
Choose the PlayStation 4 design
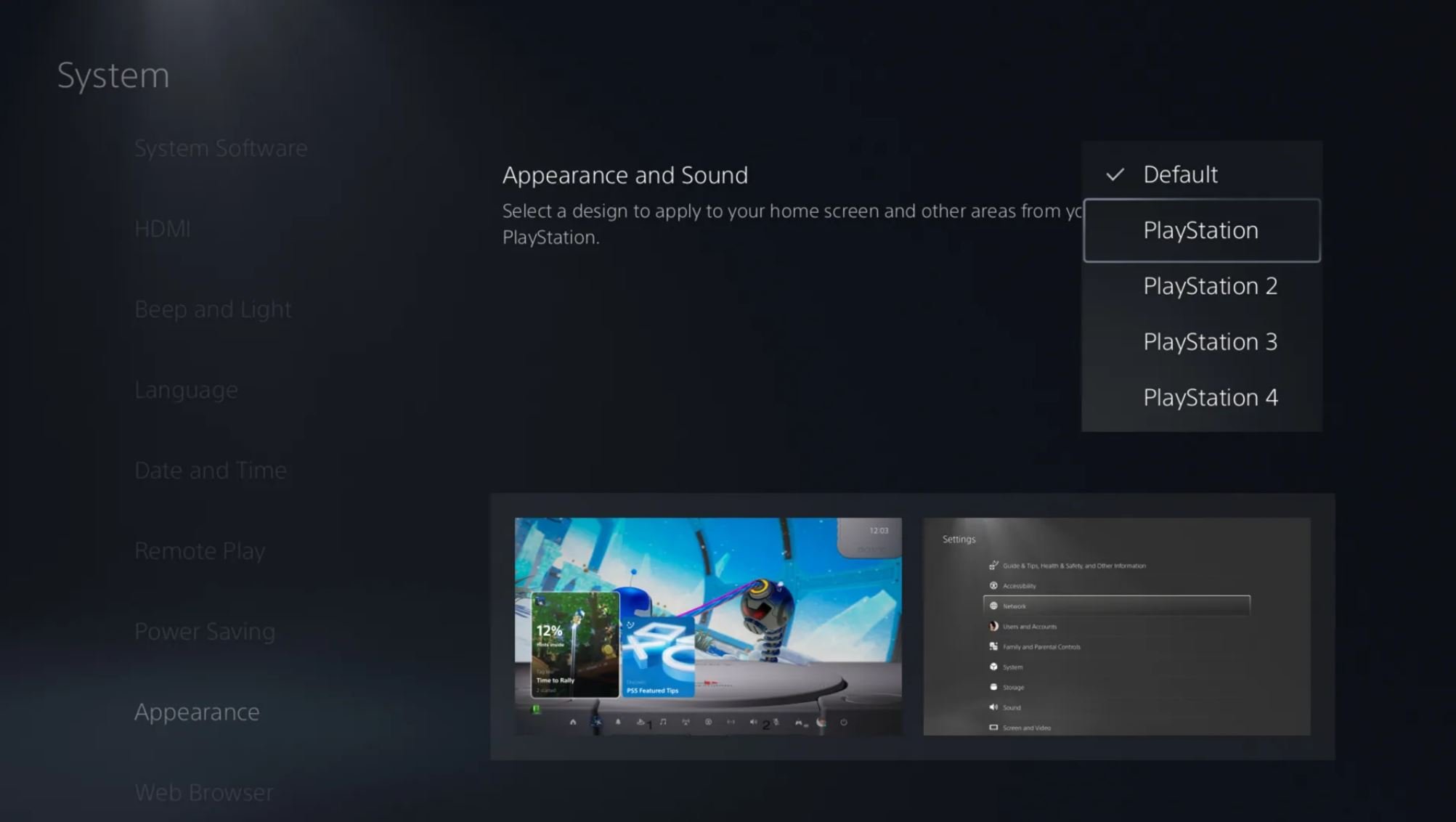[1210, 397]
